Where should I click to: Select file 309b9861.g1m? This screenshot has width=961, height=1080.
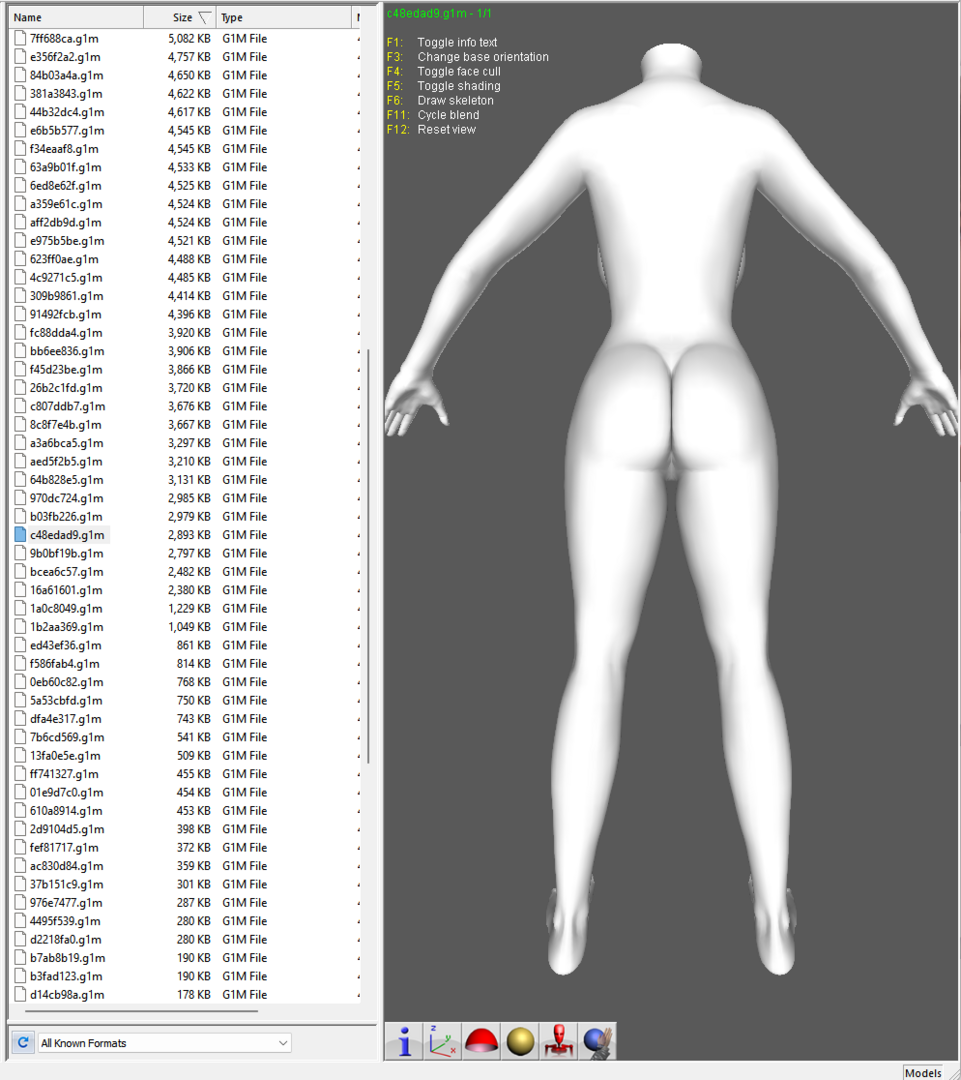tap(66, 295)
